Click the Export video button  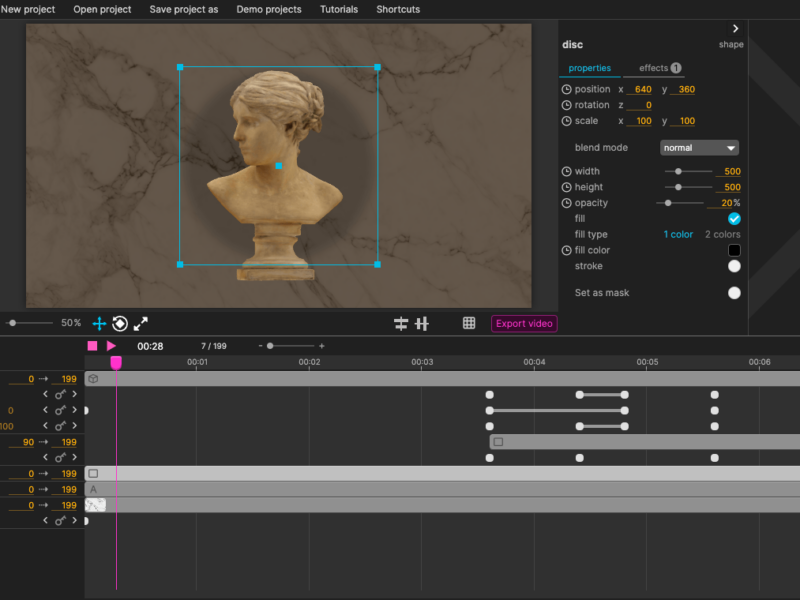click(x=524, y=323)
